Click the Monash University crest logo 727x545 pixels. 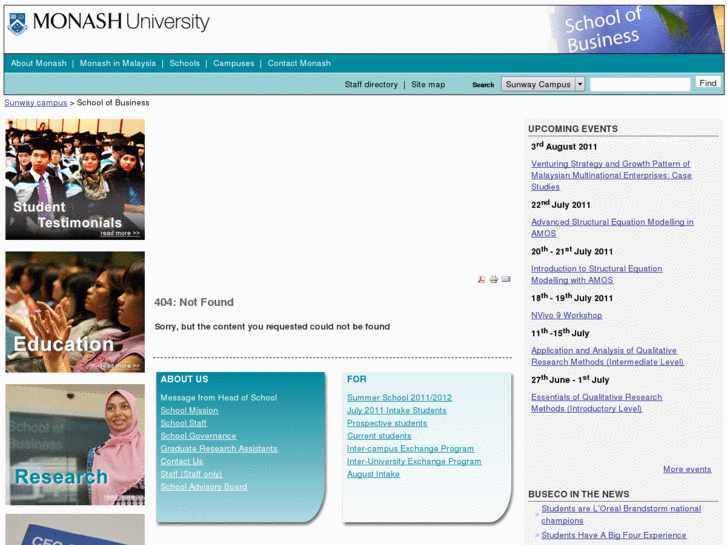tap(18, 23)
